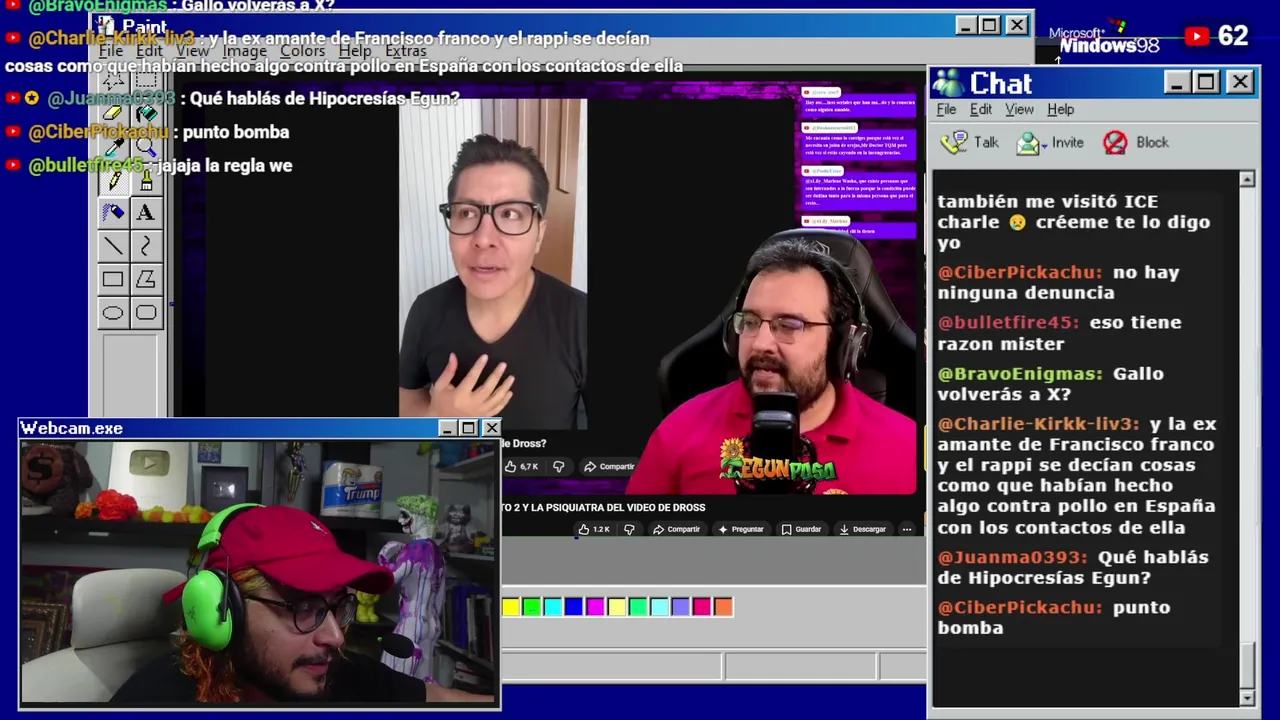The height and width of the screenshot is (720, 1280).
Task: Choose the cyan color swatch
Action: pos(553,606)
